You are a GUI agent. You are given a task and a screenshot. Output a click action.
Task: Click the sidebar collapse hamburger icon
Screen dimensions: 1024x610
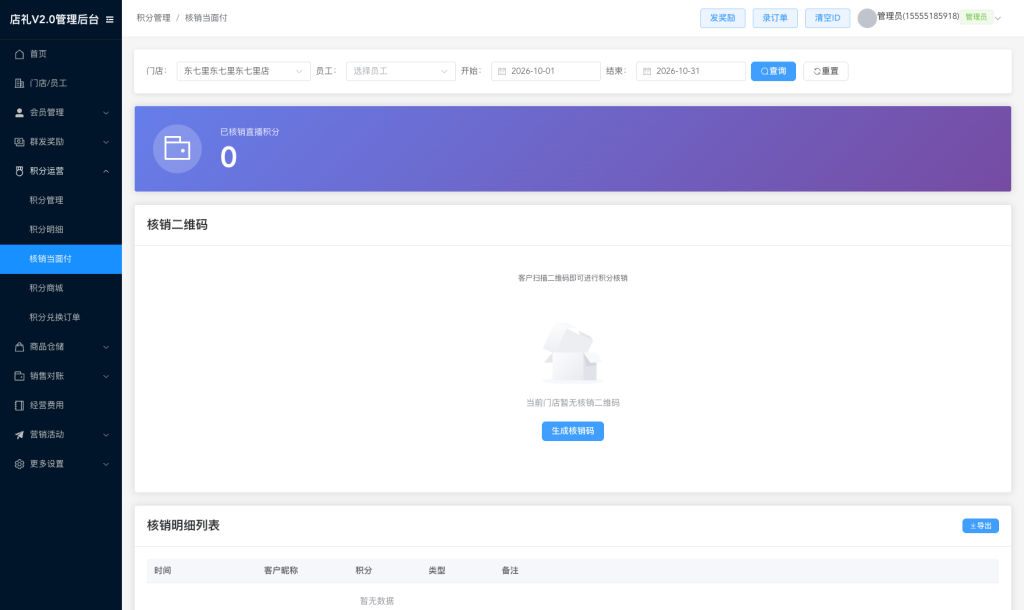click(110, 20)
